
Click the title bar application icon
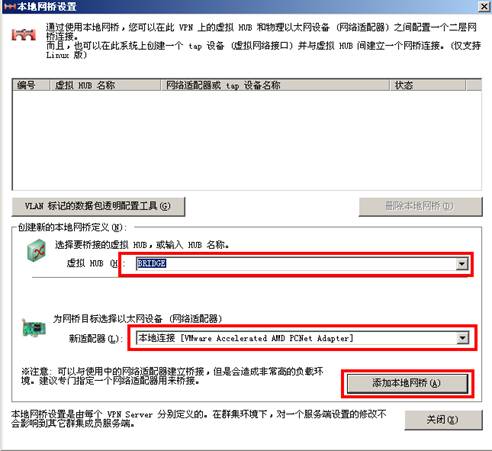pos(9,7)
